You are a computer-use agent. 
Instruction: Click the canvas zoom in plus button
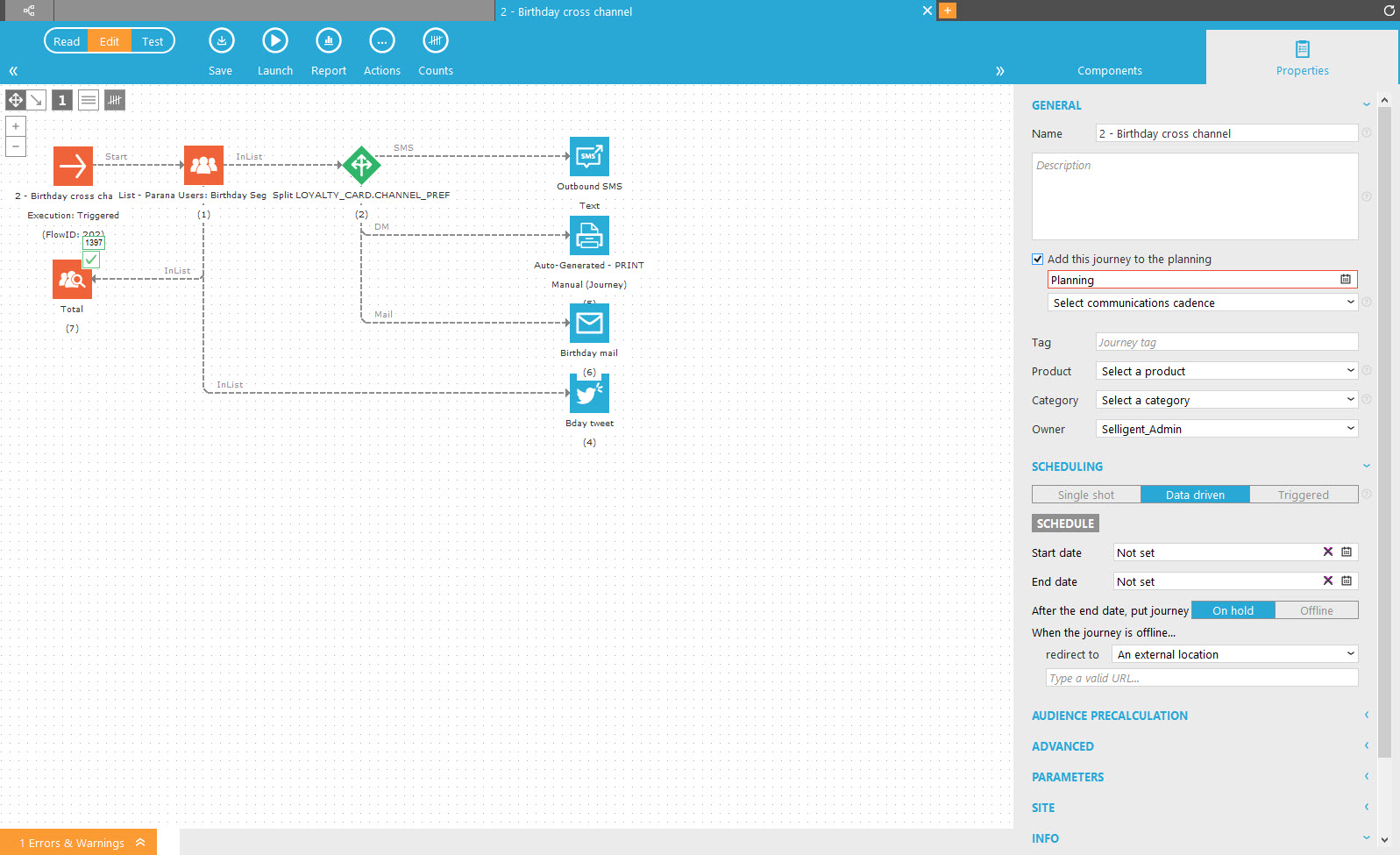16,126
